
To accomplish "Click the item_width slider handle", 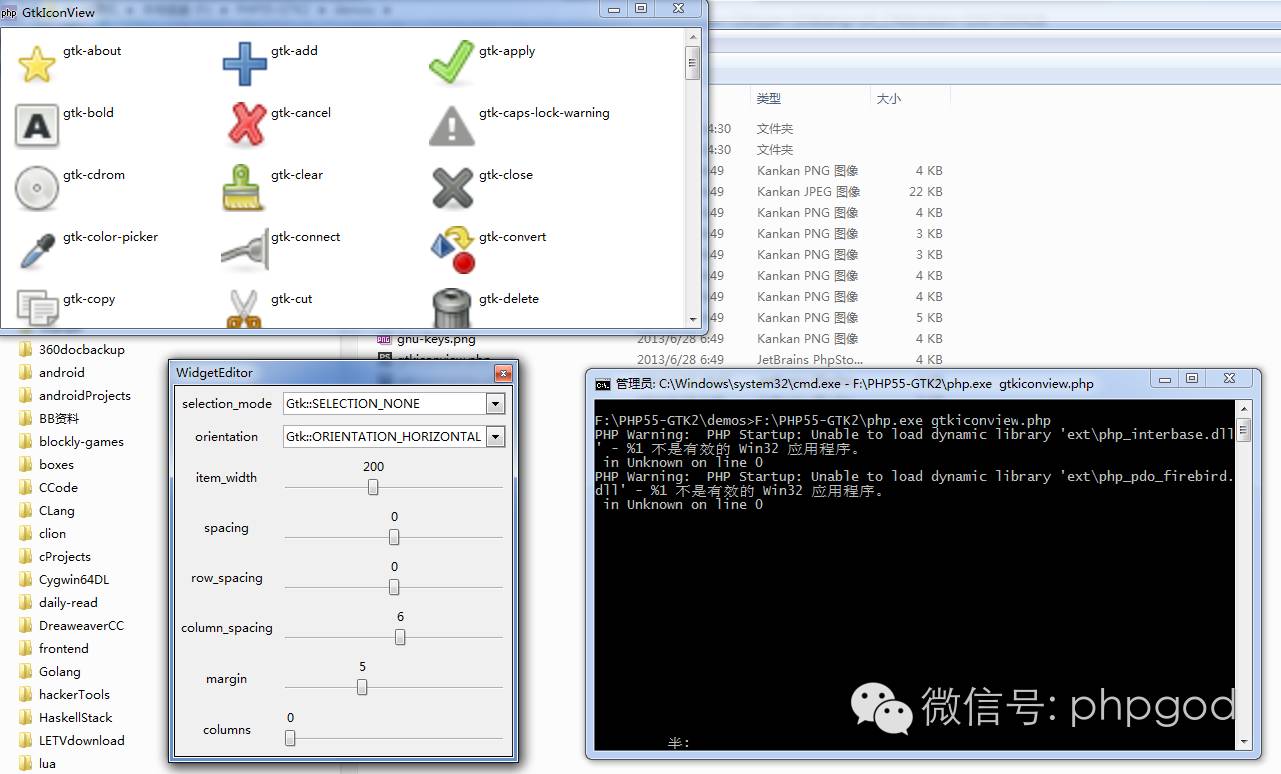I will (373, 487).
